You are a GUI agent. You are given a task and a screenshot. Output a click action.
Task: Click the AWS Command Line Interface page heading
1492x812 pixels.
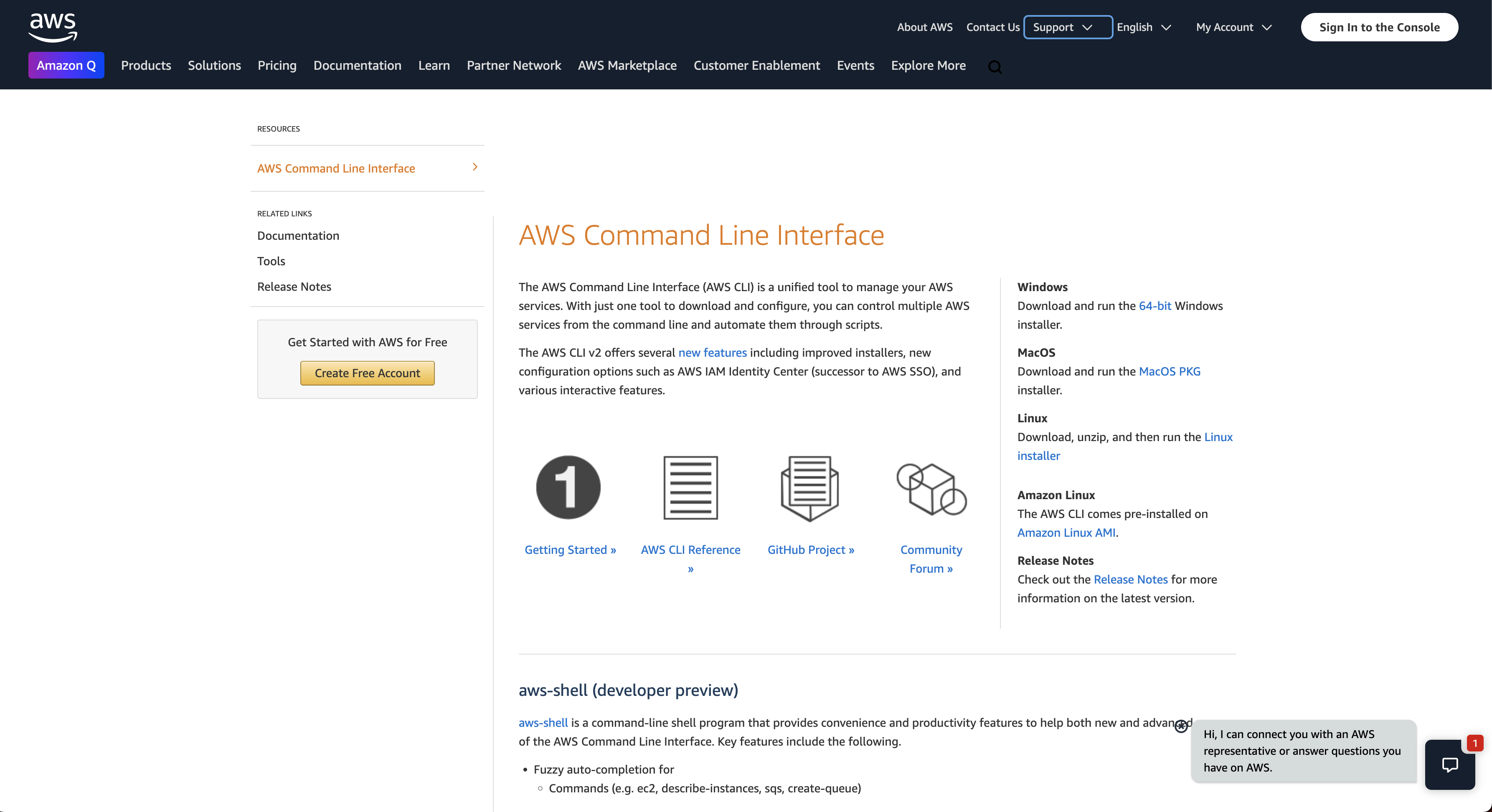(701, 235)
